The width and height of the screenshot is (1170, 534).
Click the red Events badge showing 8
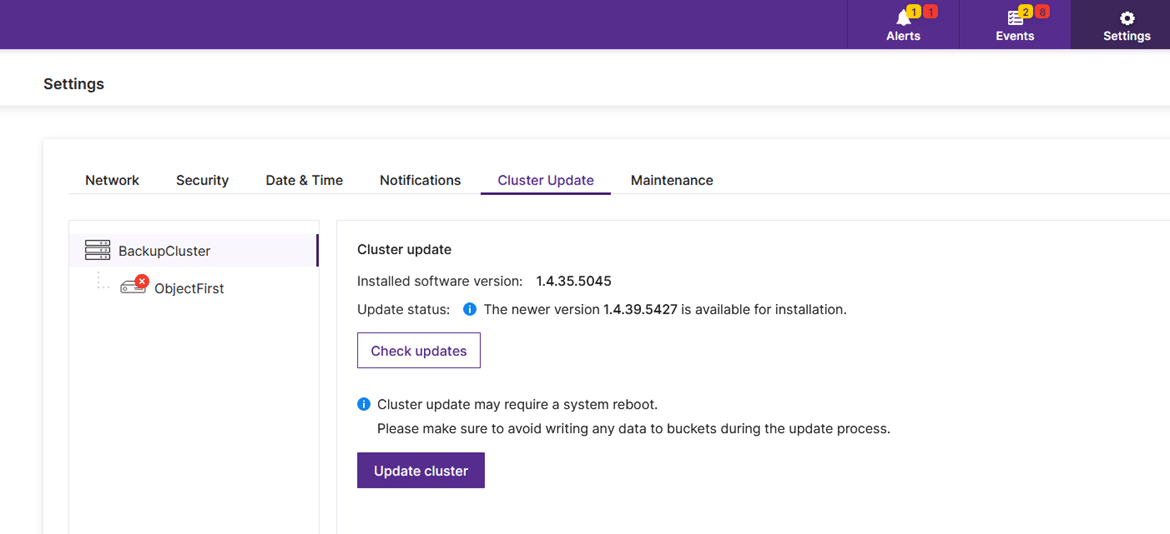1042,12
